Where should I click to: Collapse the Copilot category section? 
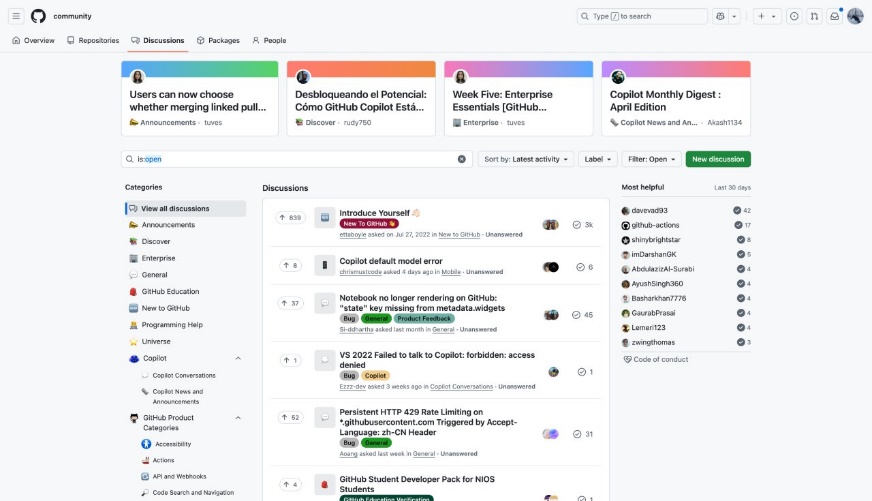238,358
